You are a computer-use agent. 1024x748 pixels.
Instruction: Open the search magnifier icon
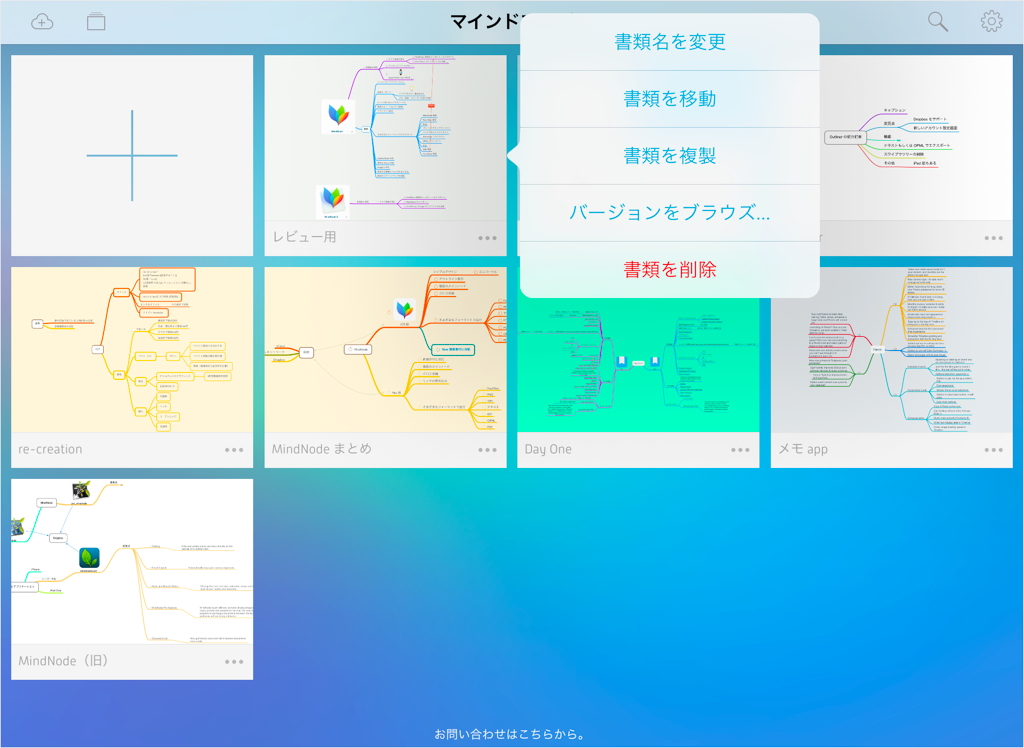[x=938, y=22]
